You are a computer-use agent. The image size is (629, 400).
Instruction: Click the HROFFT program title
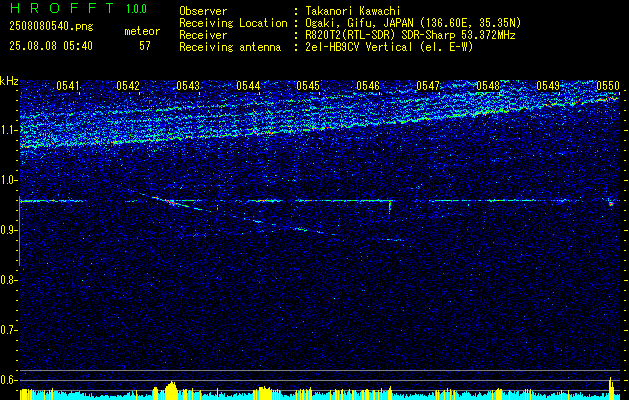tap(62, 8)
